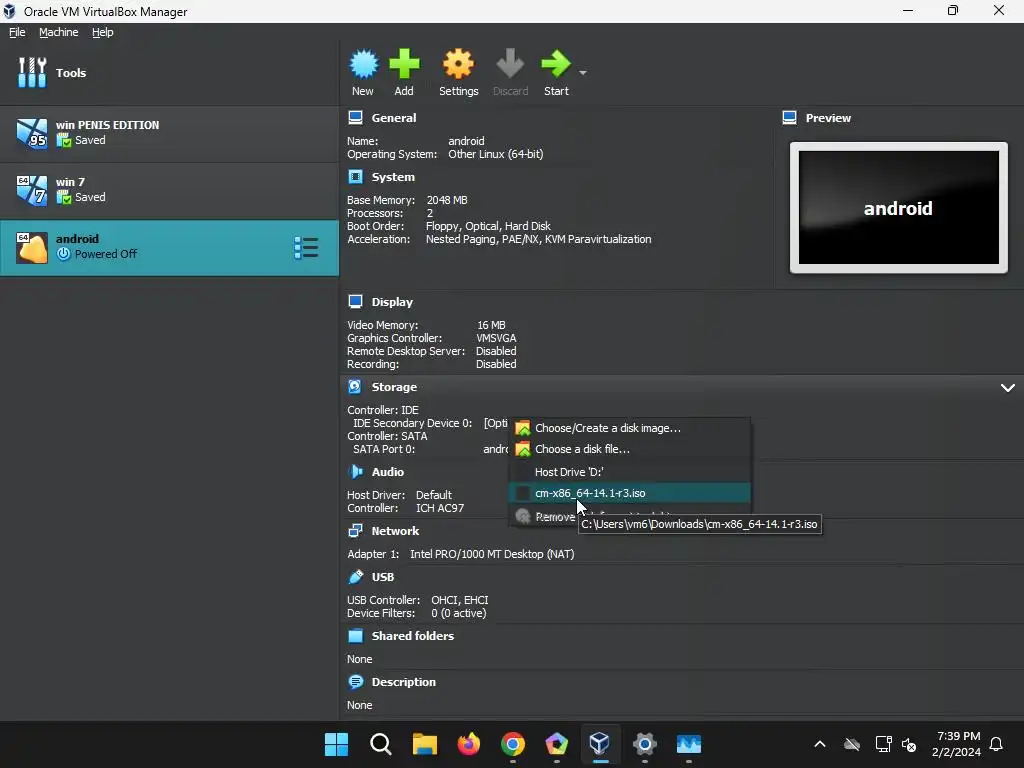Click the Display section monitor icon

(x=355, y=302)
